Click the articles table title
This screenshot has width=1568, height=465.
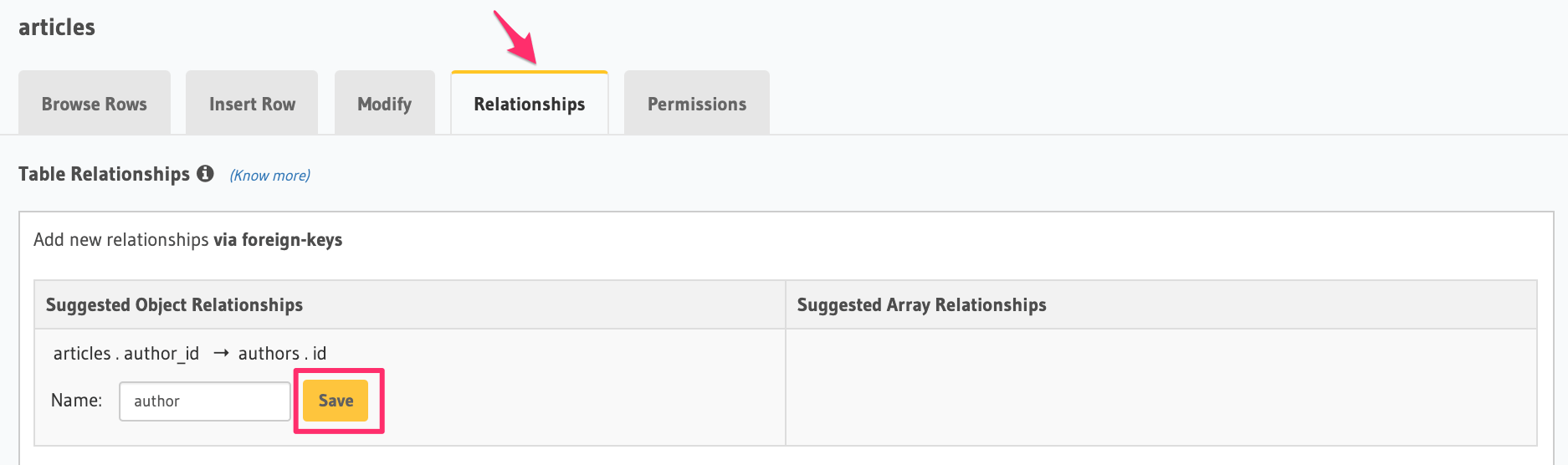point(57,28)
